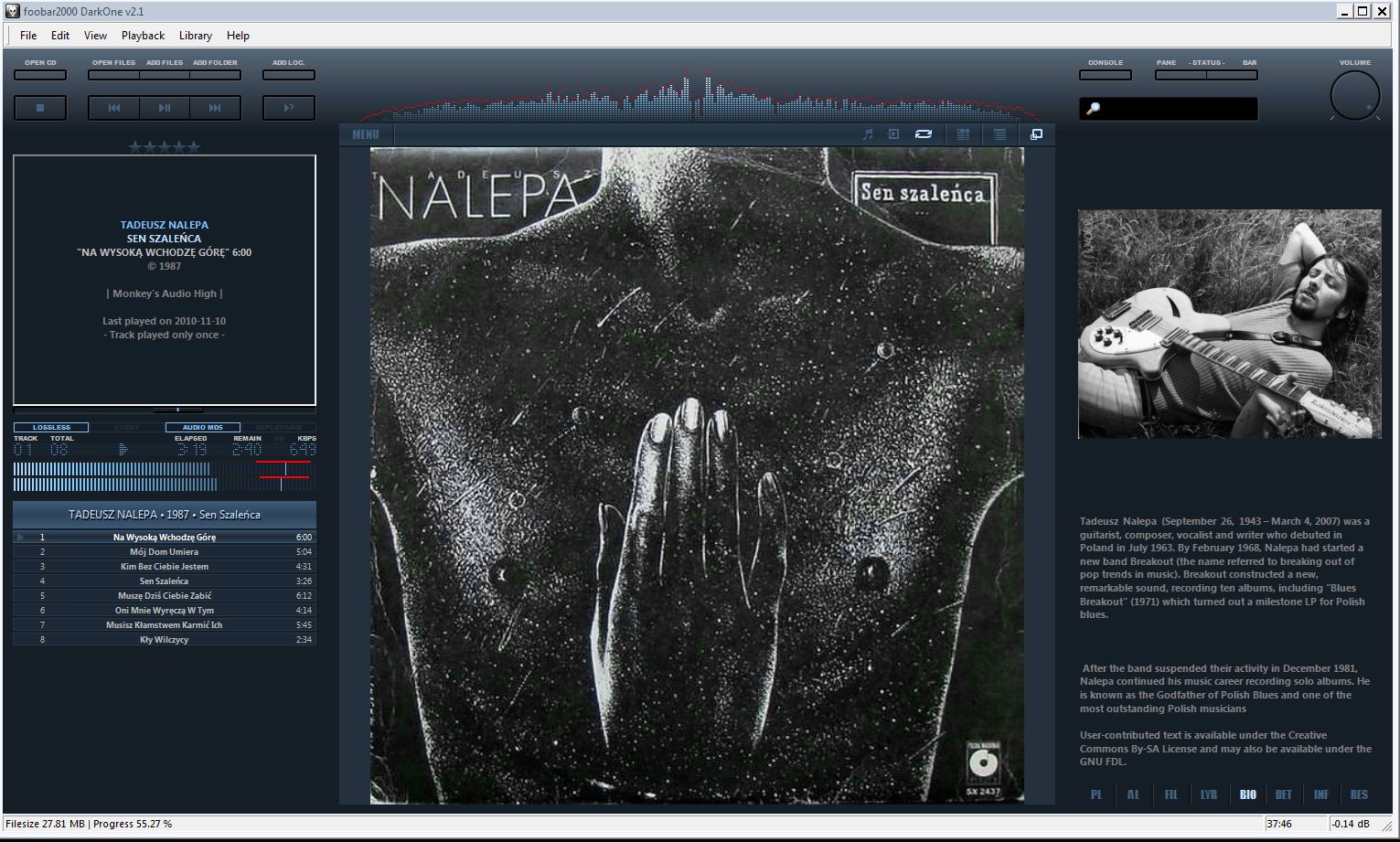Play a random track button
The height and width of the screenshot is (842, 1400).
289,108
